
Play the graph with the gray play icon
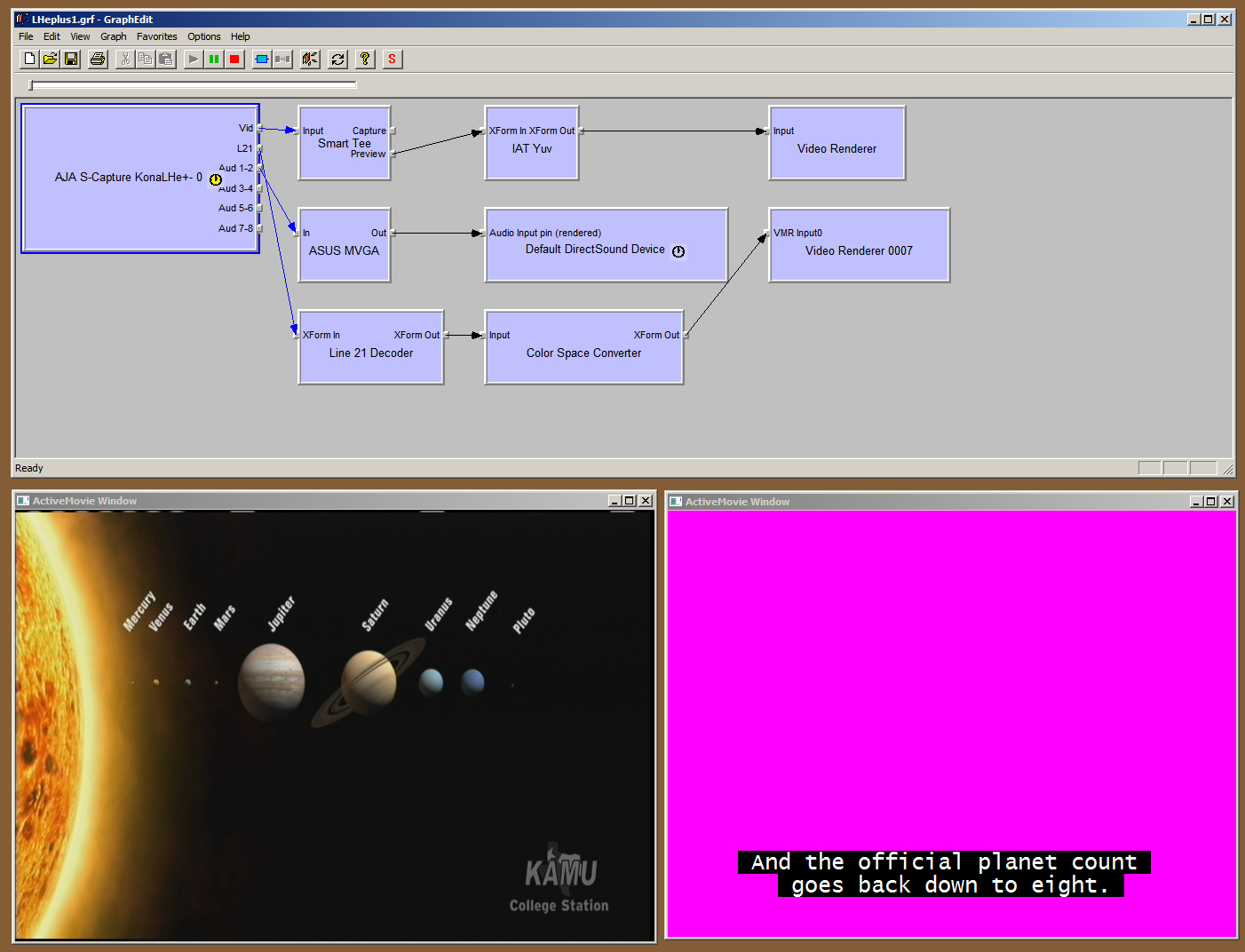tap(193, 59)
